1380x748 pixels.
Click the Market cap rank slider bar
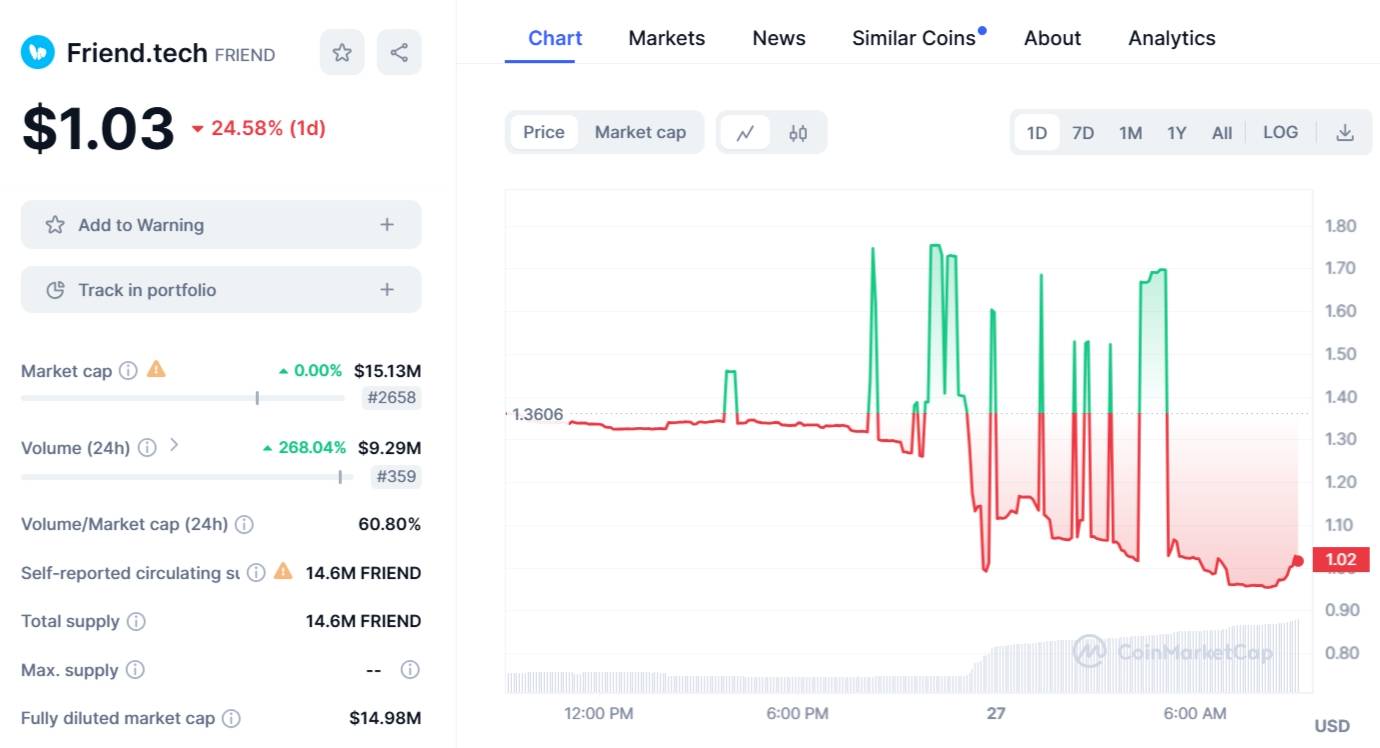183,398
